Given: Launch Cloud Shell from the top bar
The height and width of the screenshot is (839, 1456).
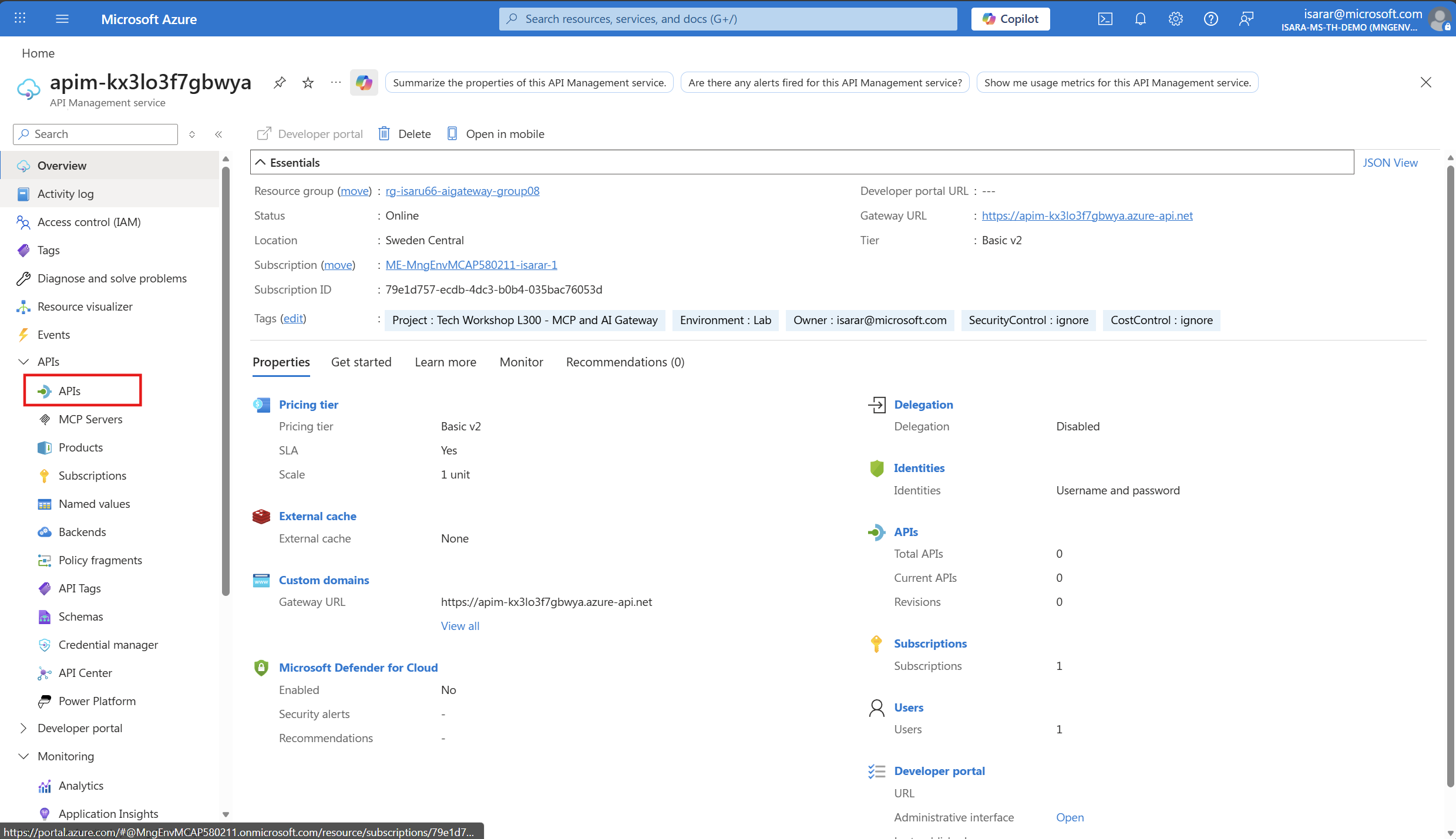Looking at the screenshot, I should [x=1105, y=19].
